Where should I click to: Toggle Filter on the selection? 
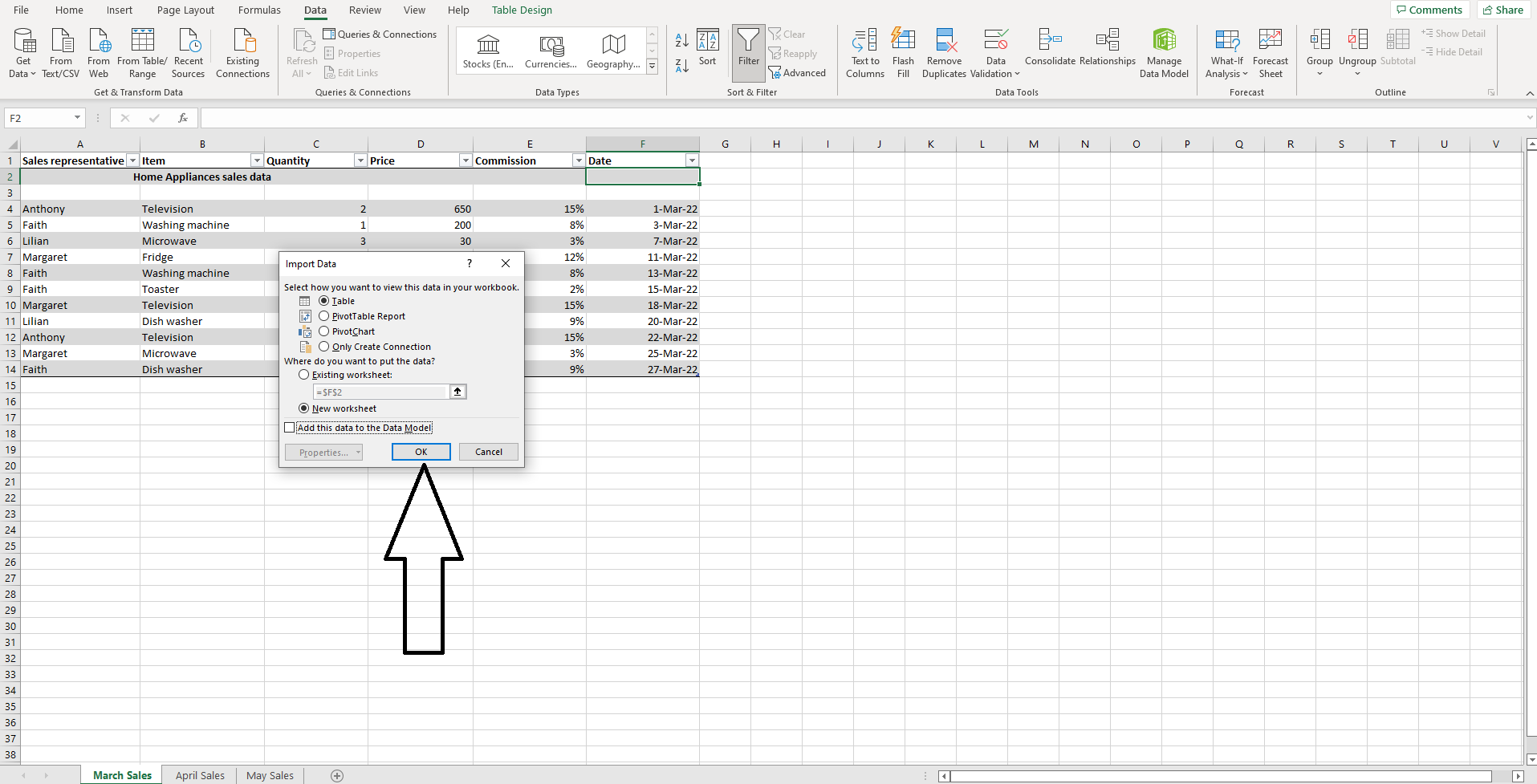click(x=747, y=51)
